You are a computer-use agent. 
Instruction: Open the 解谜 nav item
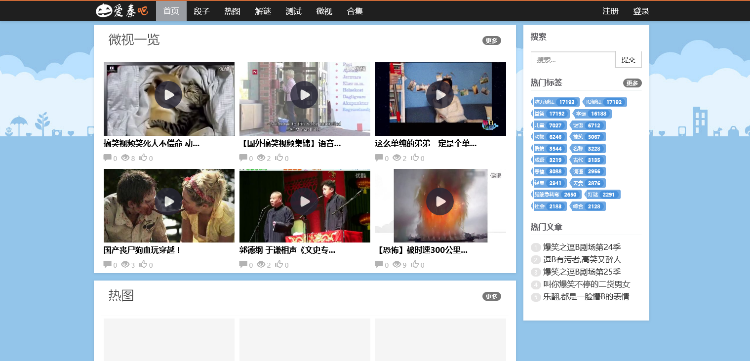263,11
